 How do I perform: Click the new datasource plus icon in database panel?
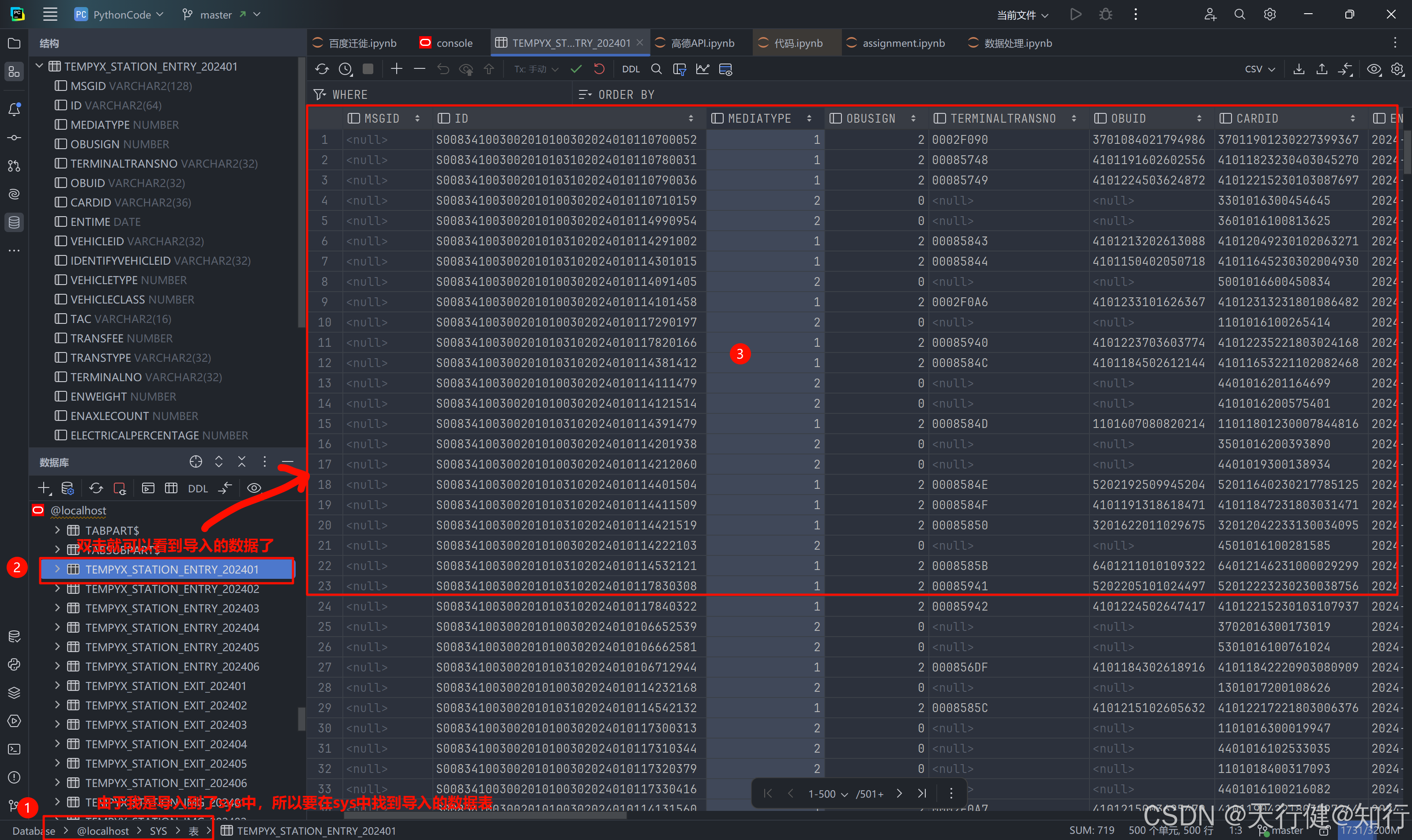pyautogui.click(x=44, y=488)
